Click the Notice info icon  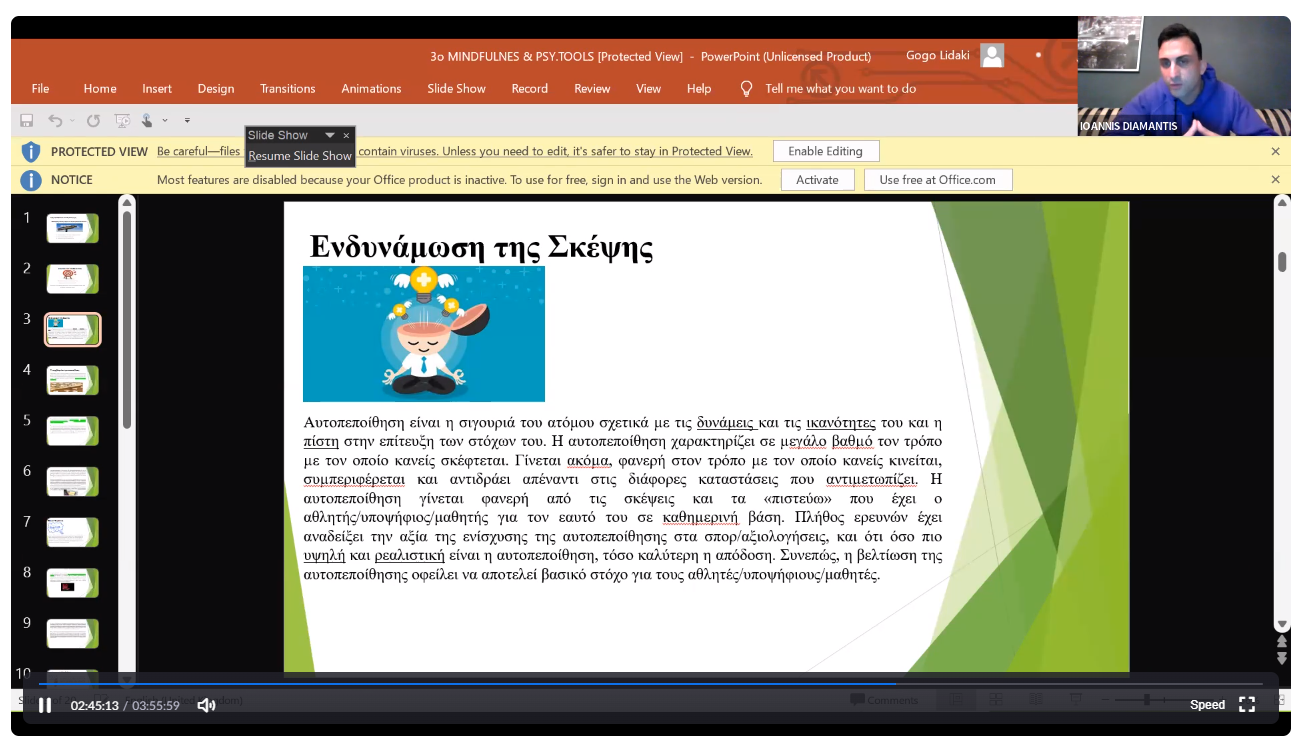coord(31,180)
